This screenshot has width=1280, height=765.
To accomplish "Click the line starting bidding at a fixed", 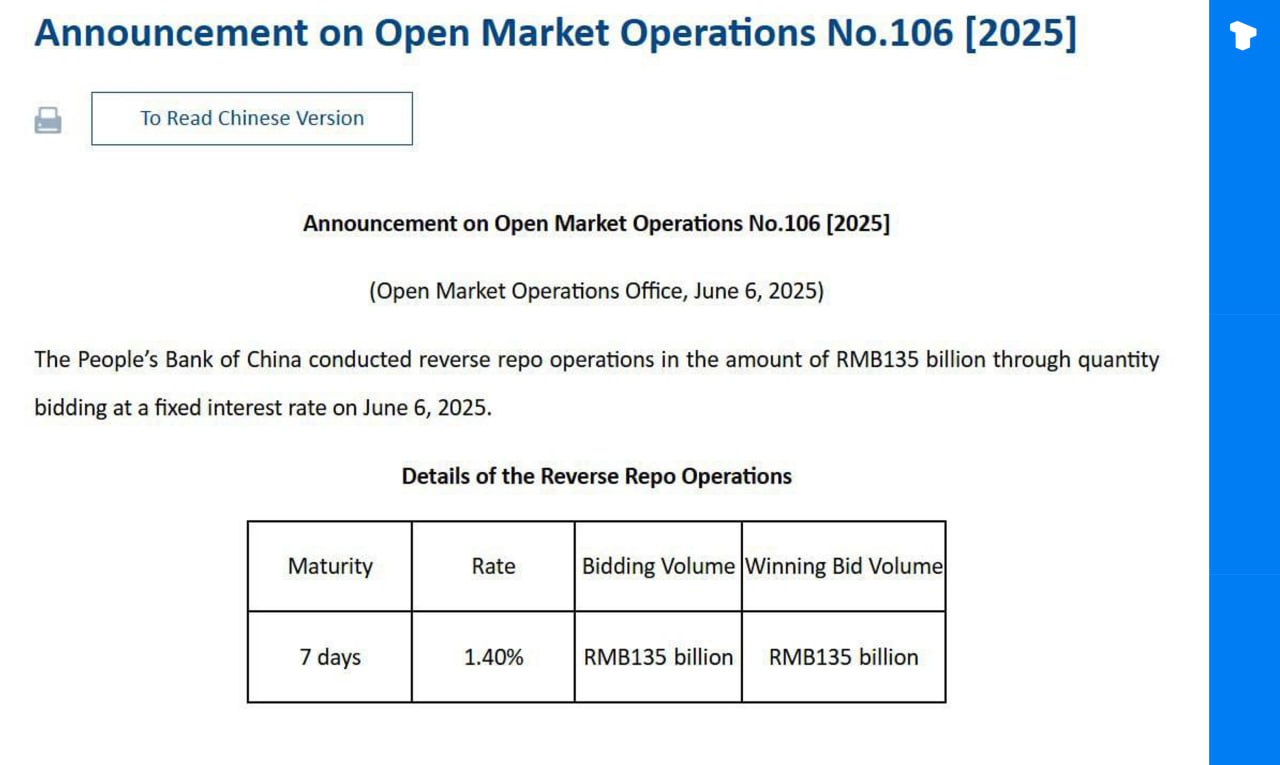I will point(263,408).
